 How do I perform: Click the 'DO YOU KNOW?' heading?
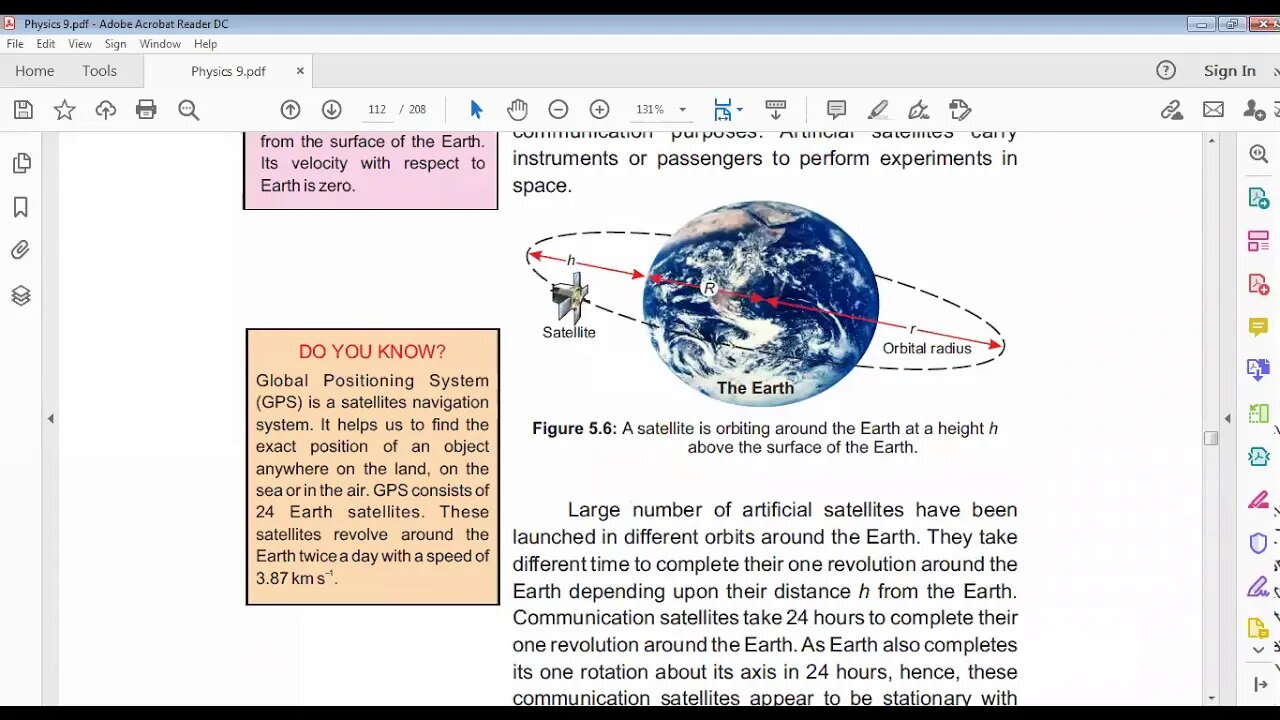click(372, 351)
